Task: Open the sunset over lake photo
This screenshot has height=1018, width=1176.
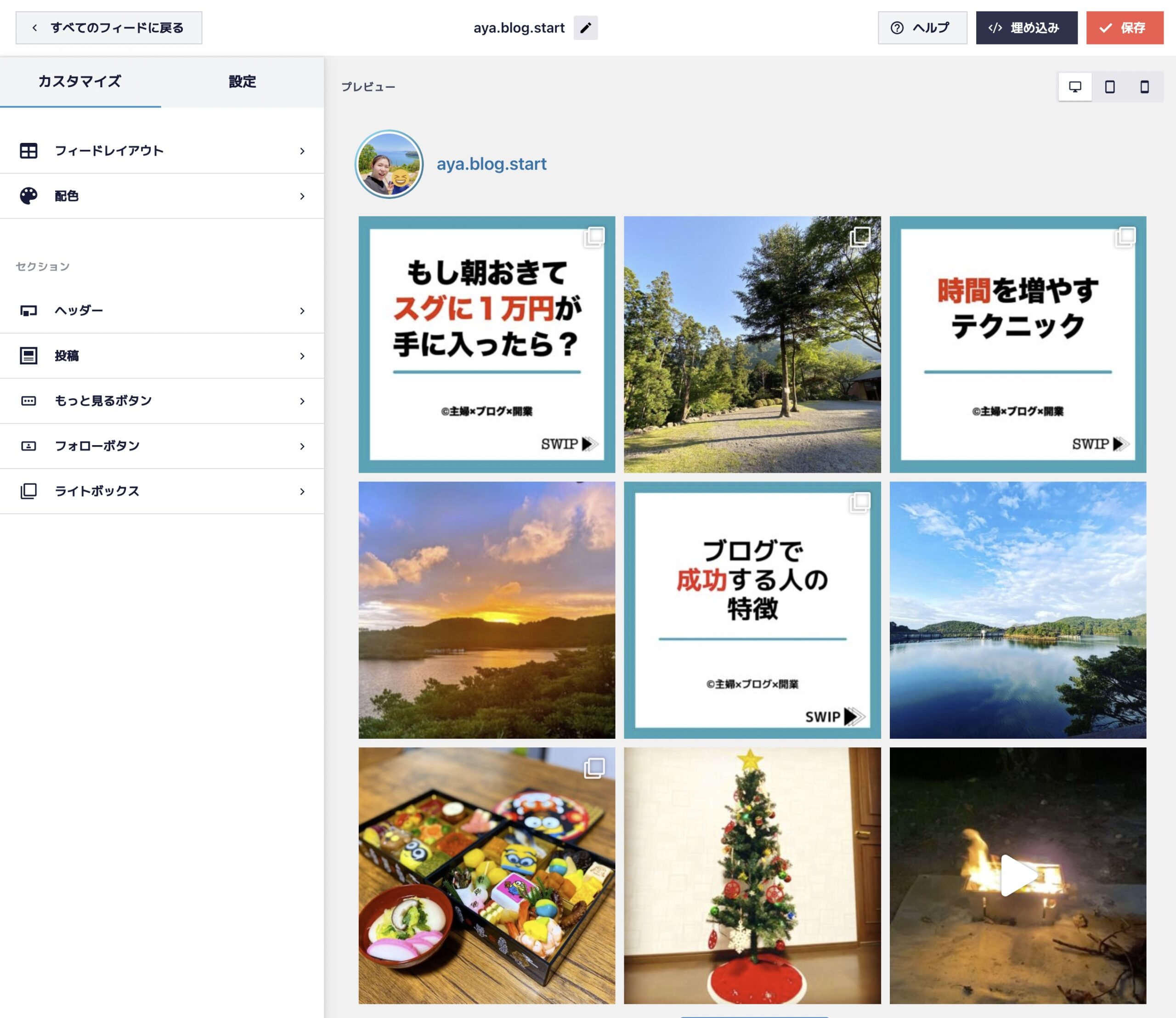Action: click(486, 610)
